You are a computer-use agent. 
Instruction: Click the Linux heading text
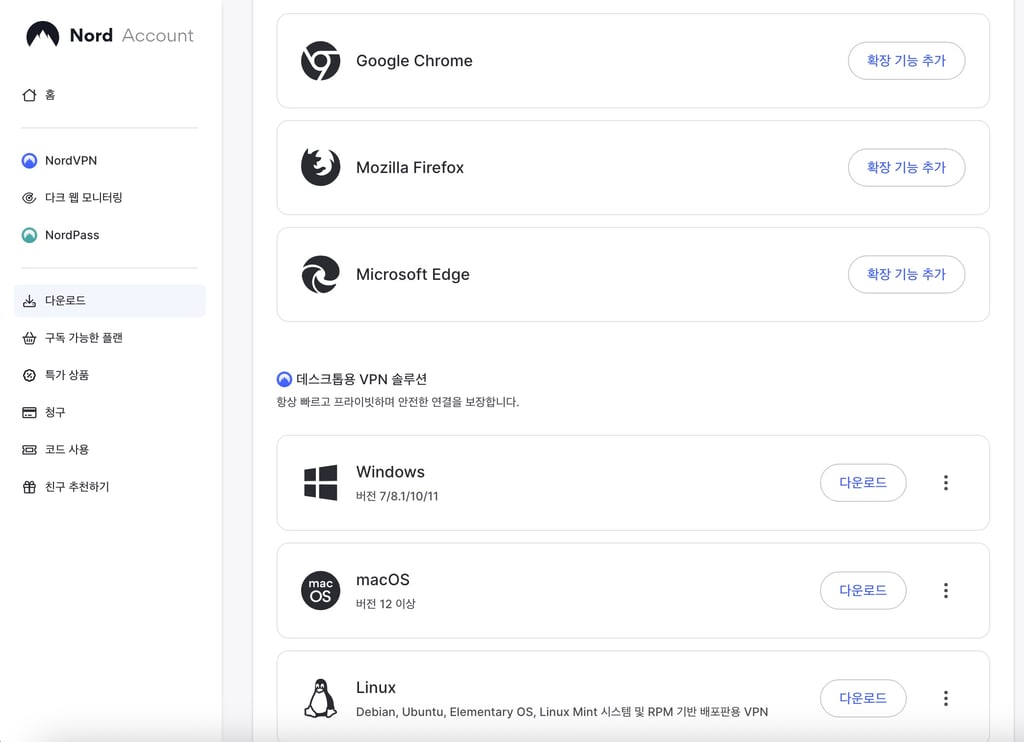click(x=376, y=688)
